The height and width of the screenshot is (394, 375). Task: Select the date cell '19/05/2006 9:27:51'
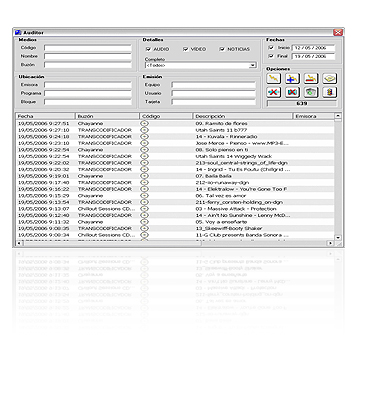tap(44, 123)
